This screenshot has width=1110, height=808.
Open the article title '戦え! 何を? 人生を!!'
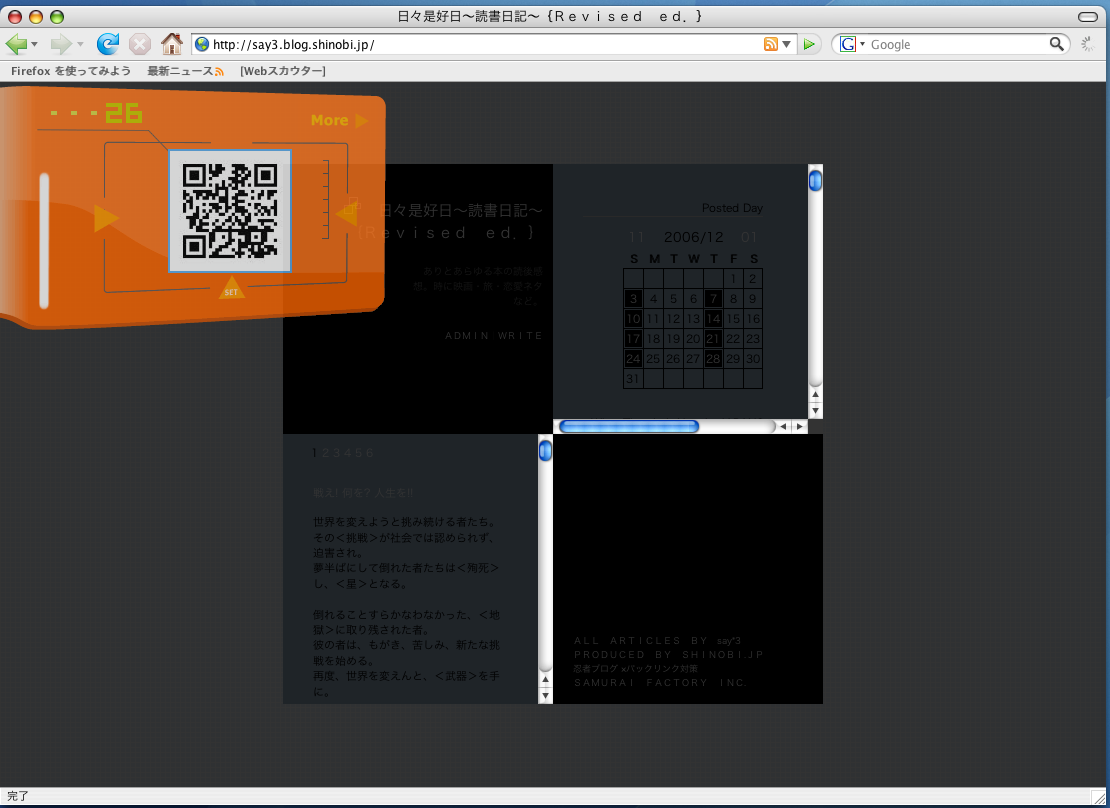363,493
